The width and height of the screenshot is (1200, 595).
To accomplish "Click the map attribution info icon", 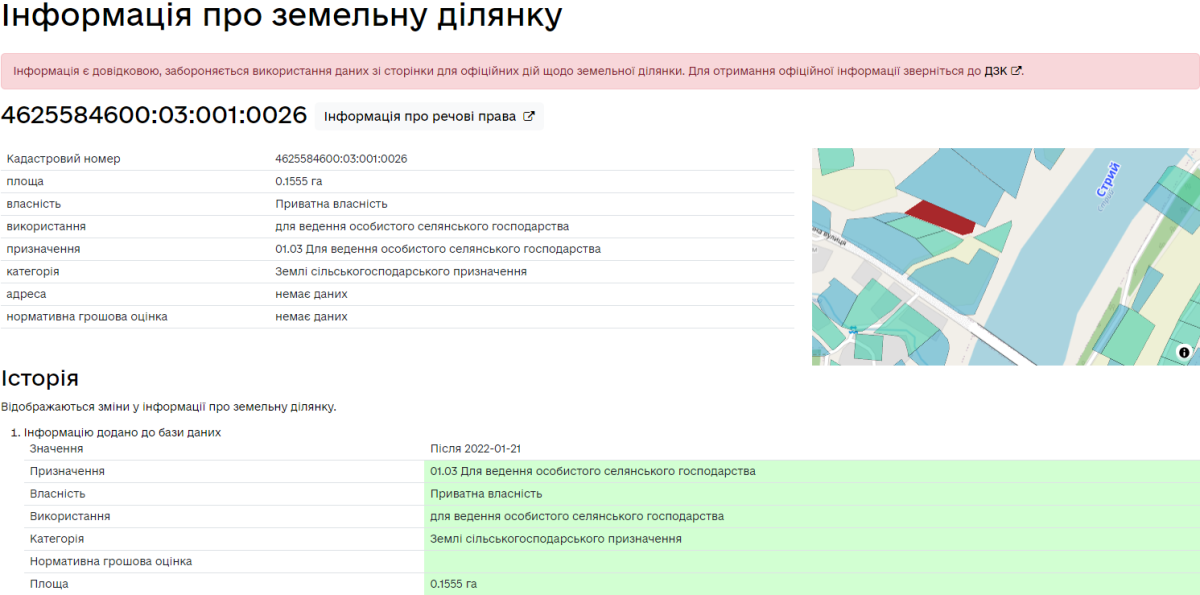I will click(1184, 352).
